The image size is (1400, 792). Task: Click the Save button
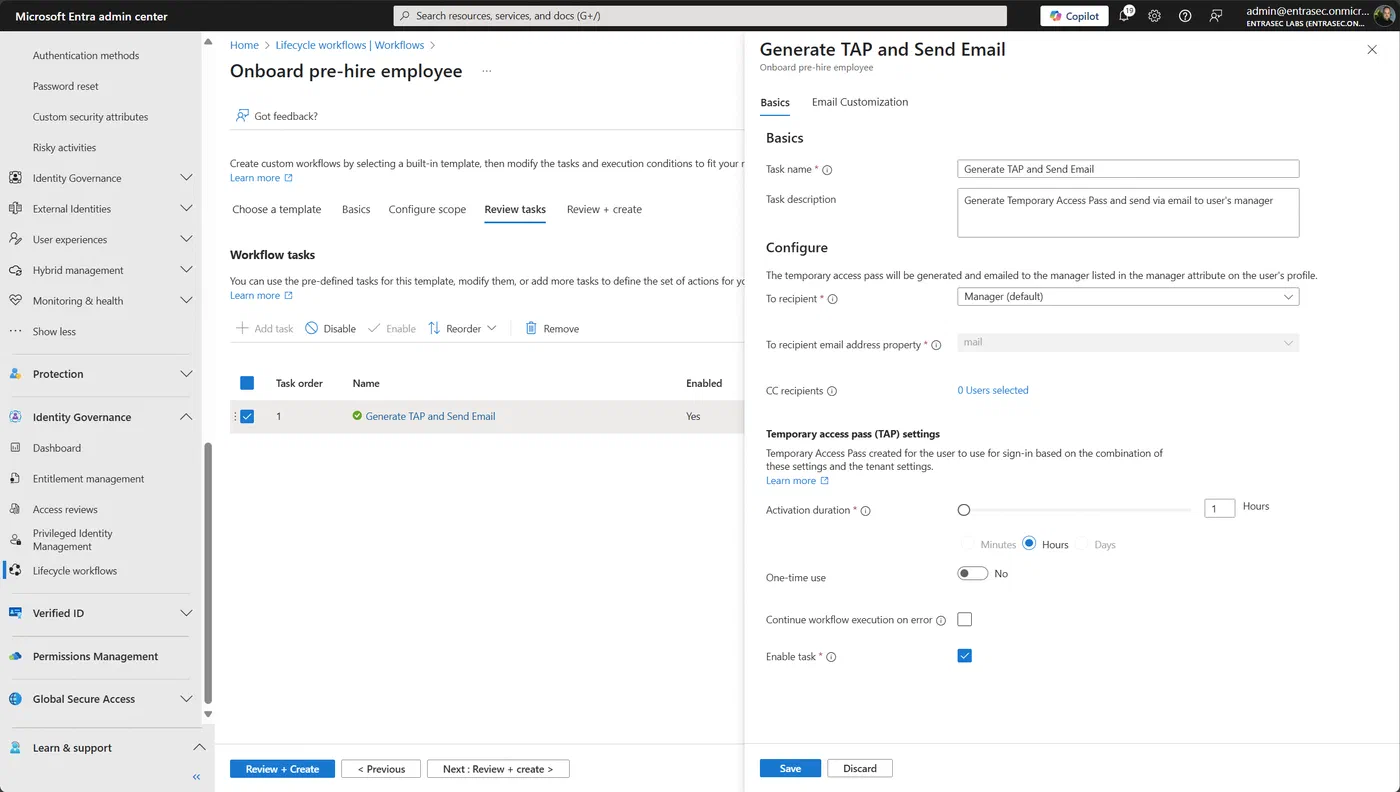coord(790,768)
